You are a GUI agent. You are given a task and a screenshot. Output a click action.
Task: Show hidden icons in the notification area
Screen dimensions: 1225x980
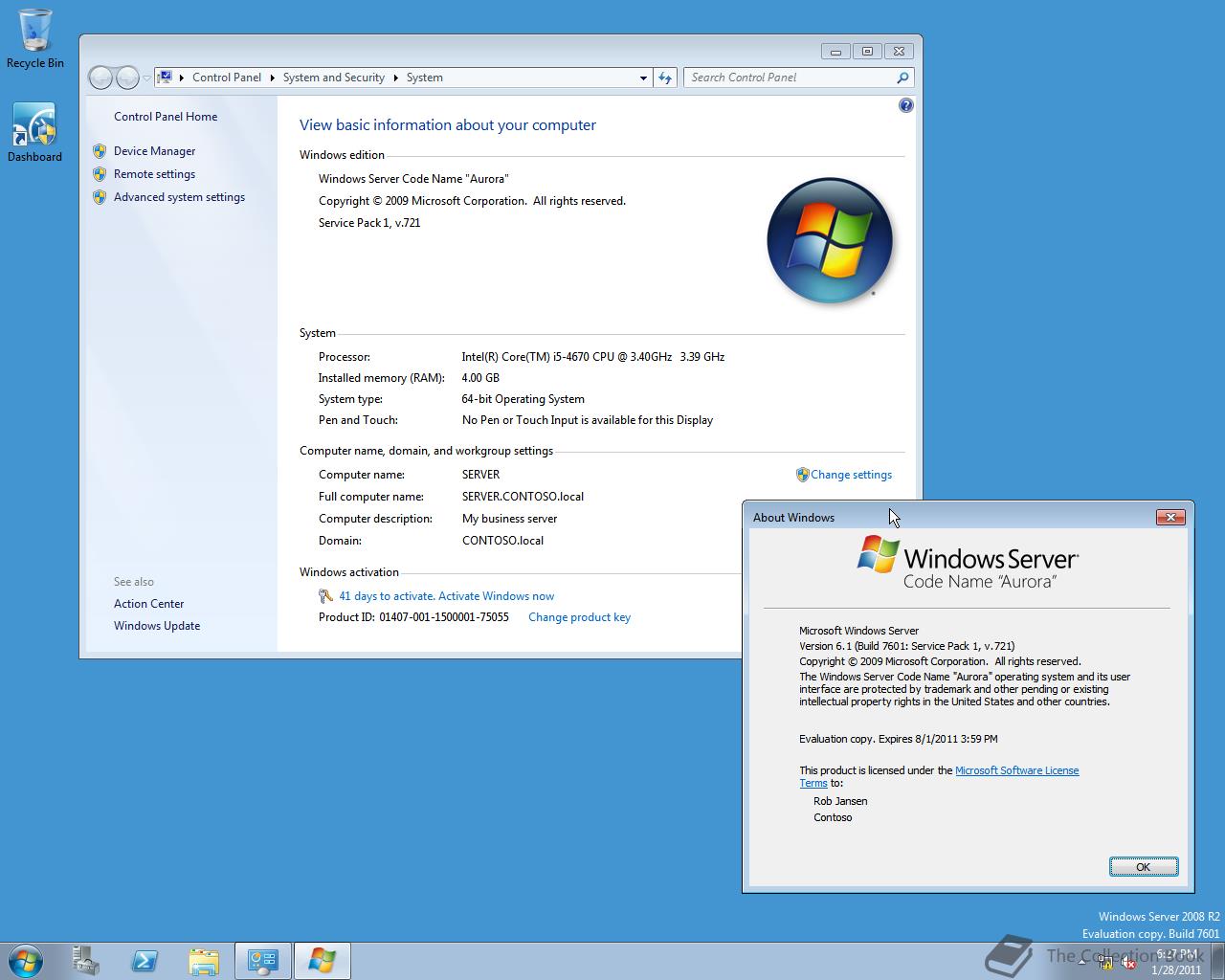click(1081, 962)
